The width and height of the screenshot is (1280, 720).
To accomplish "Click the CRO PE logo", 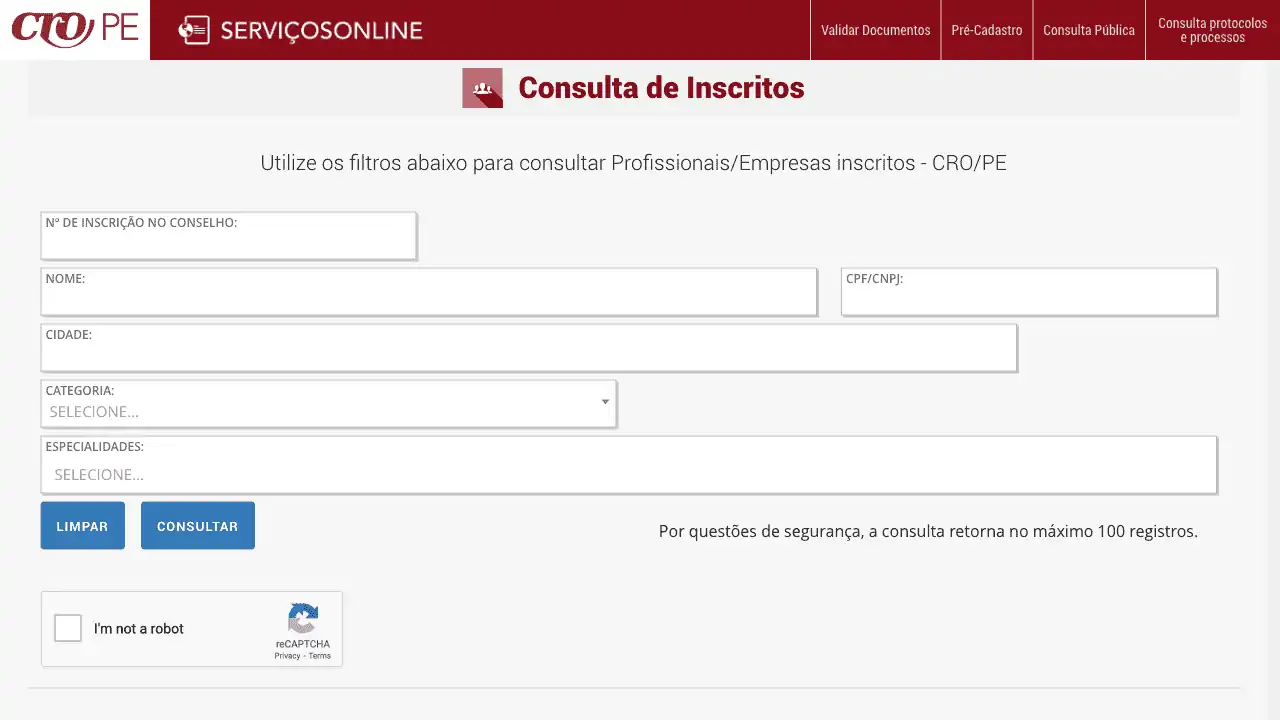I will coord(75,29).
